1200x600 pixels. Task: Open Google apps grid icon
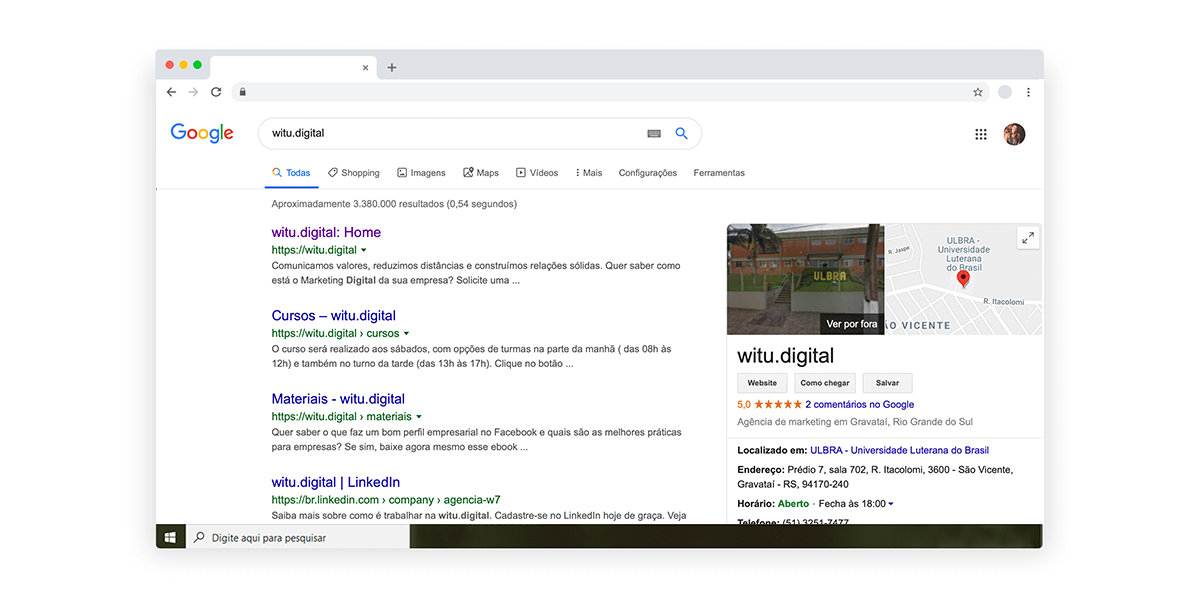point(981,134)
